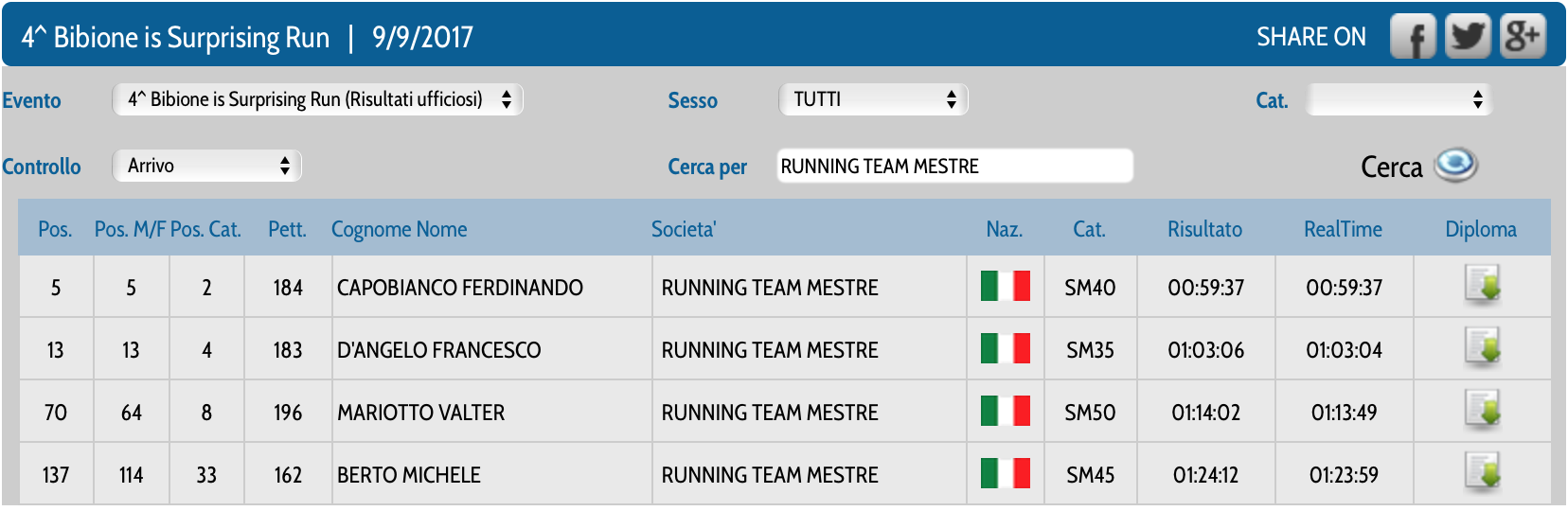Image resolution: width=1568 pixels, height=511 pixels.
Task: Download diploma for Berto Michele
Action: 1482,472
